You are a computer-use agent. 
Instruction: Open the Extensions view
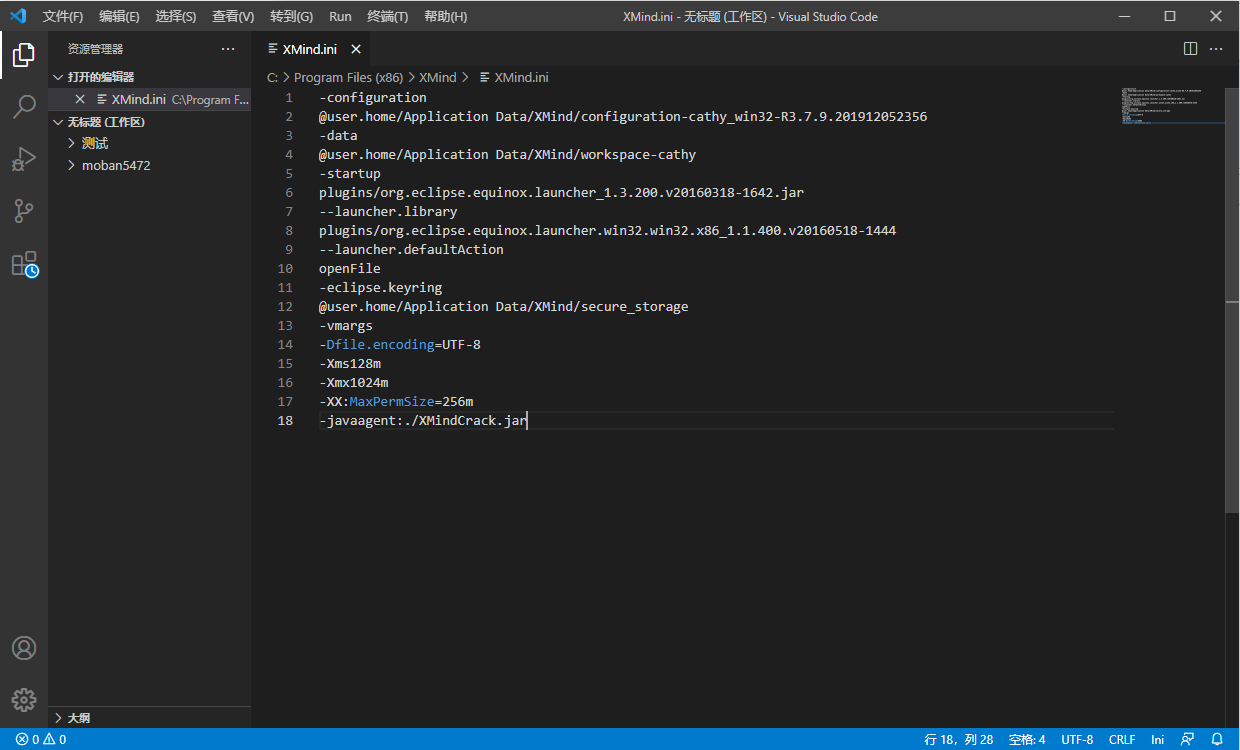pos(24,264)
